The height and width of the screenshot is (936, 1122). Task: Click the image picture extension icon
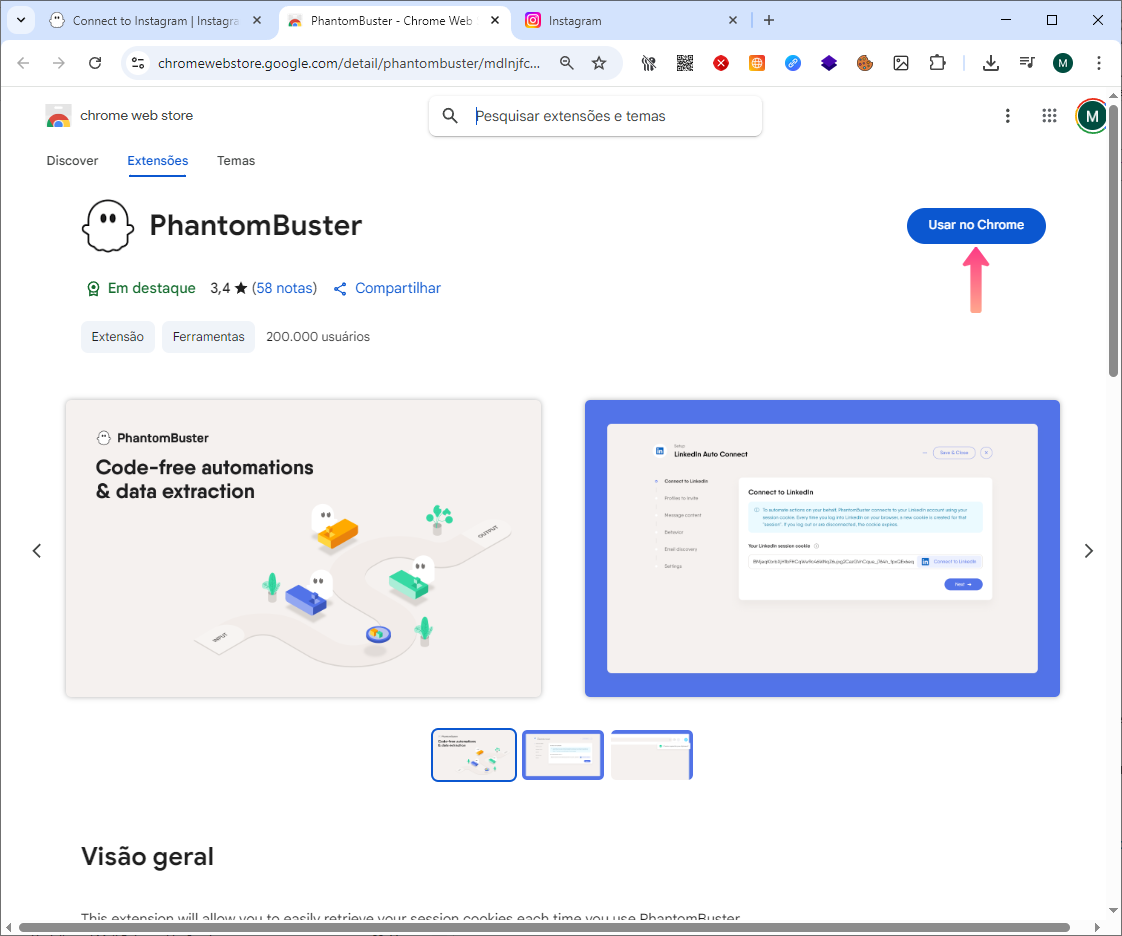pos(901,63)
